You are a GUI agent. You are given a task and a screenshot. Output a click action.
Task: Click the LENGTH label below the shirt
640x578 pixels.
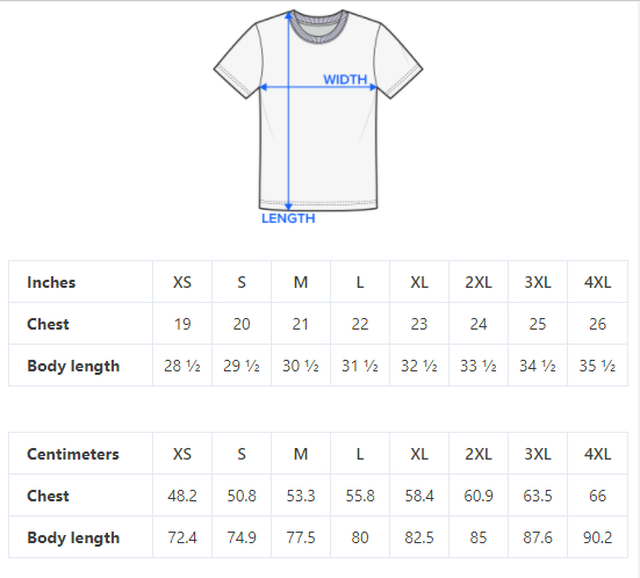(x=288, y=218)
